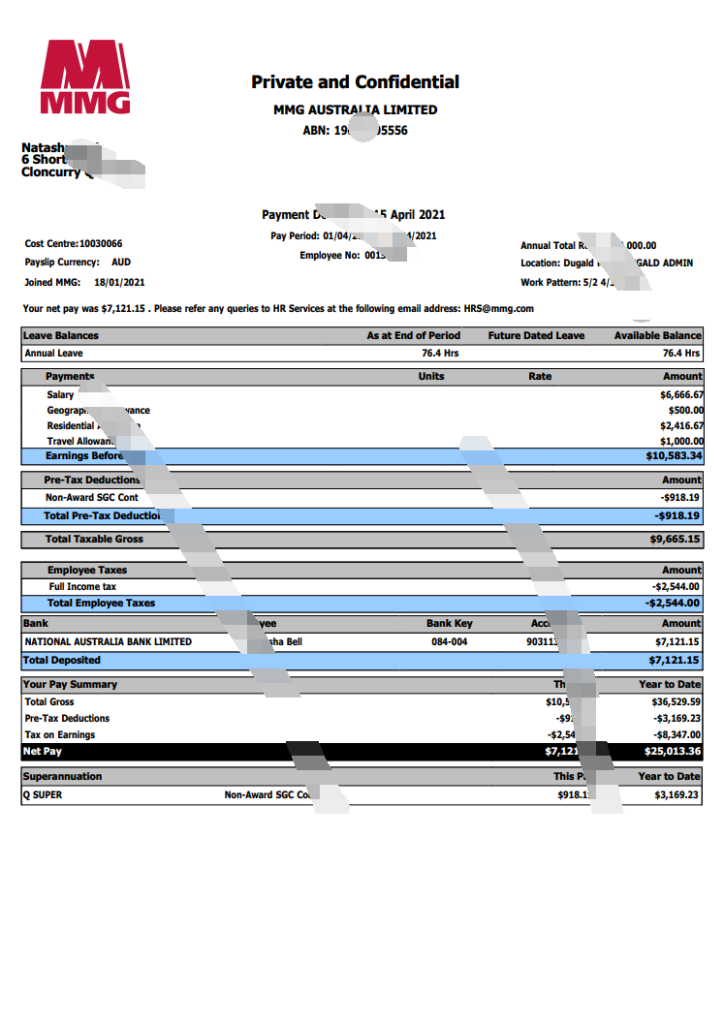Click the 'Leave Balances' table header

61,336
